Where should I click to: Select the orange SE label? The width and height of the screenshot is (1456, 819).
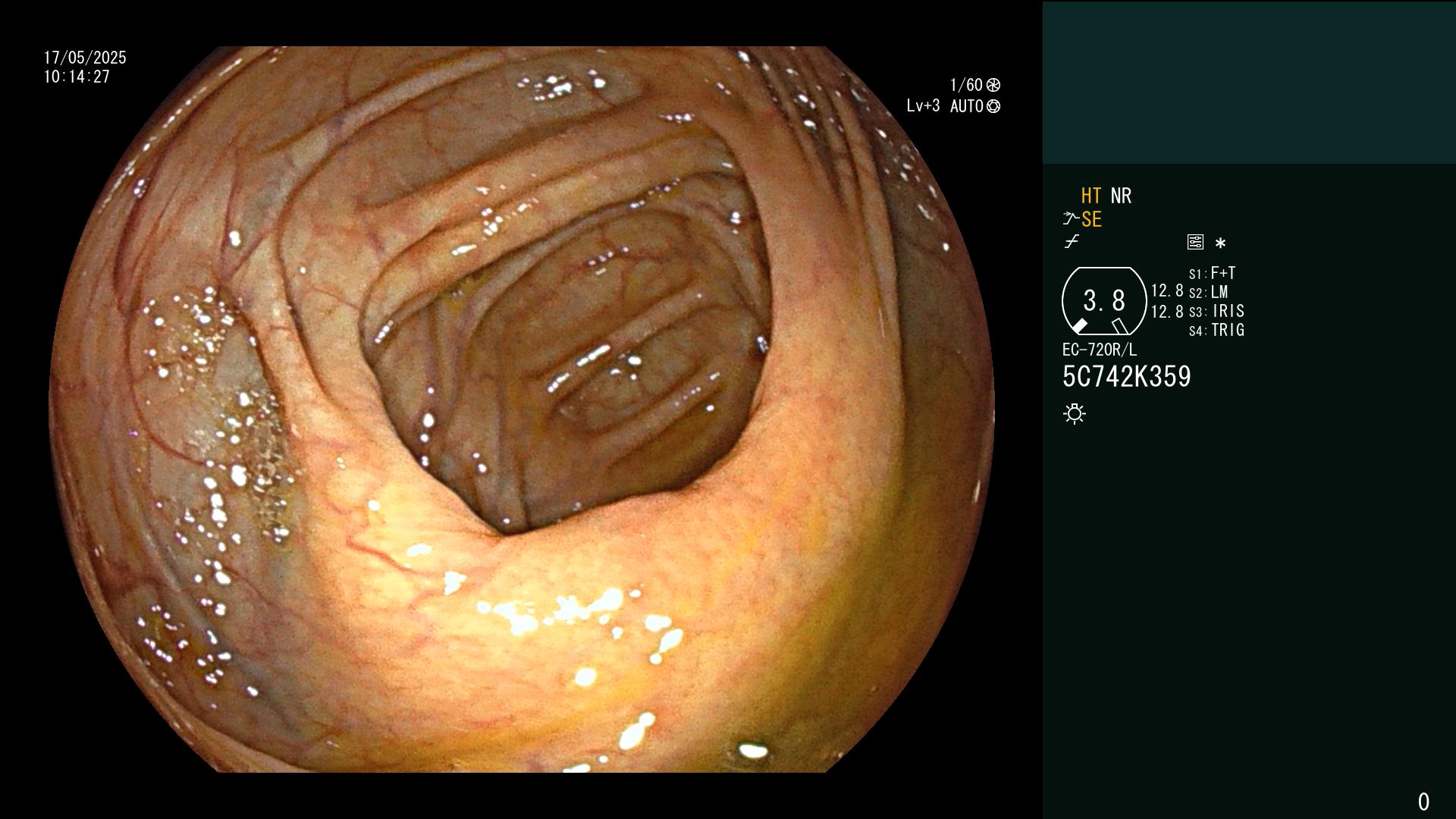1091,220
